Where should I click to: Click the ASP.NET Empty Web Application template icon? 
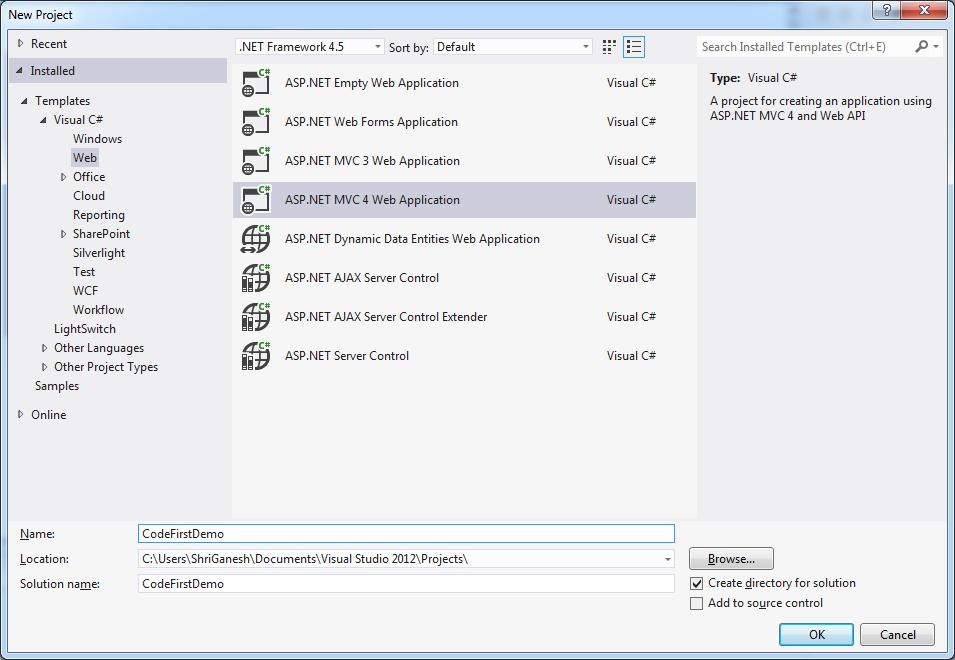(256, 83)
